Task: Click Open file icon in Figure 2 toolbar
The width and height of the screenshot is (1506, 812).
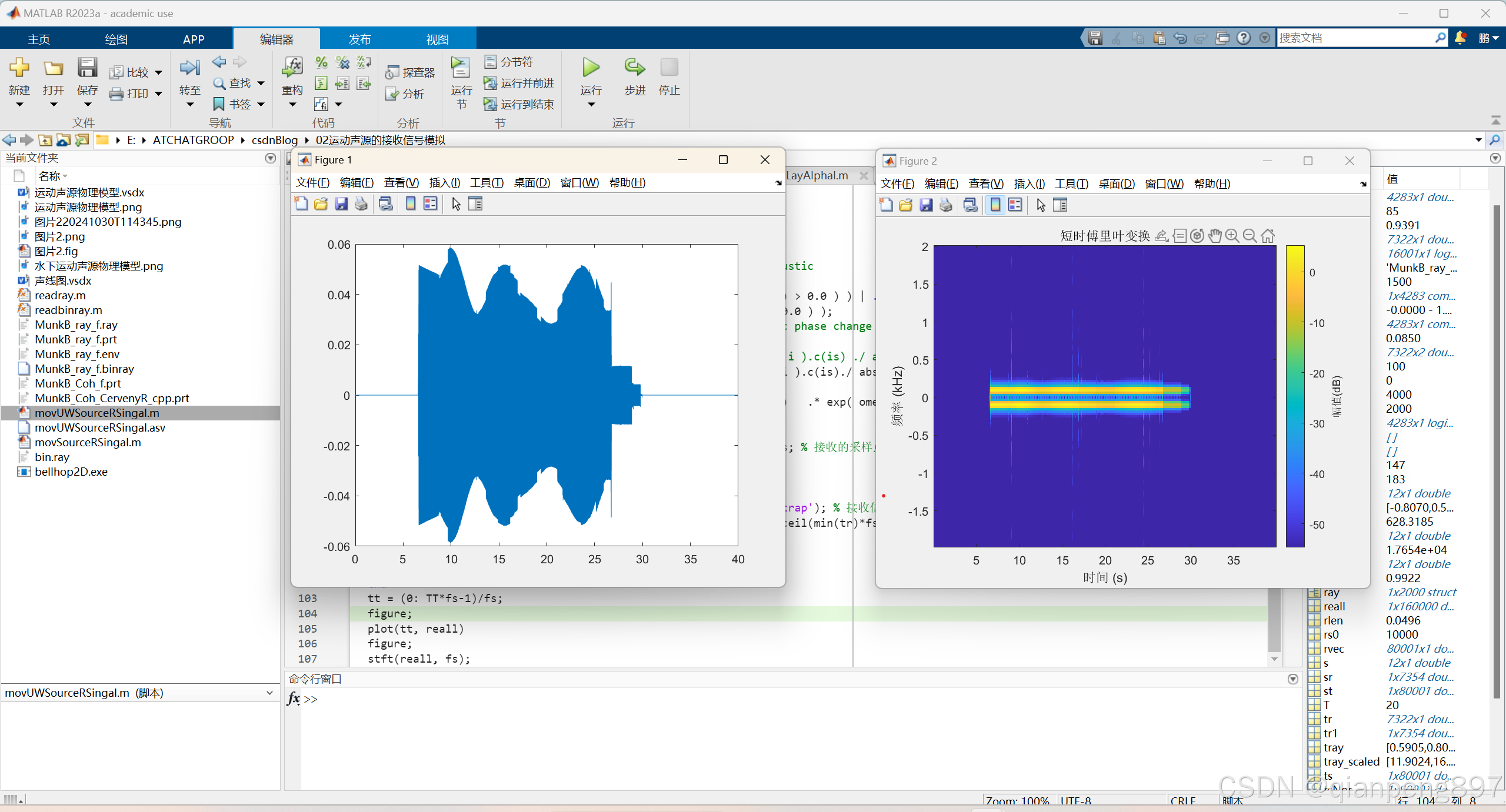Action: pos(905,205)
